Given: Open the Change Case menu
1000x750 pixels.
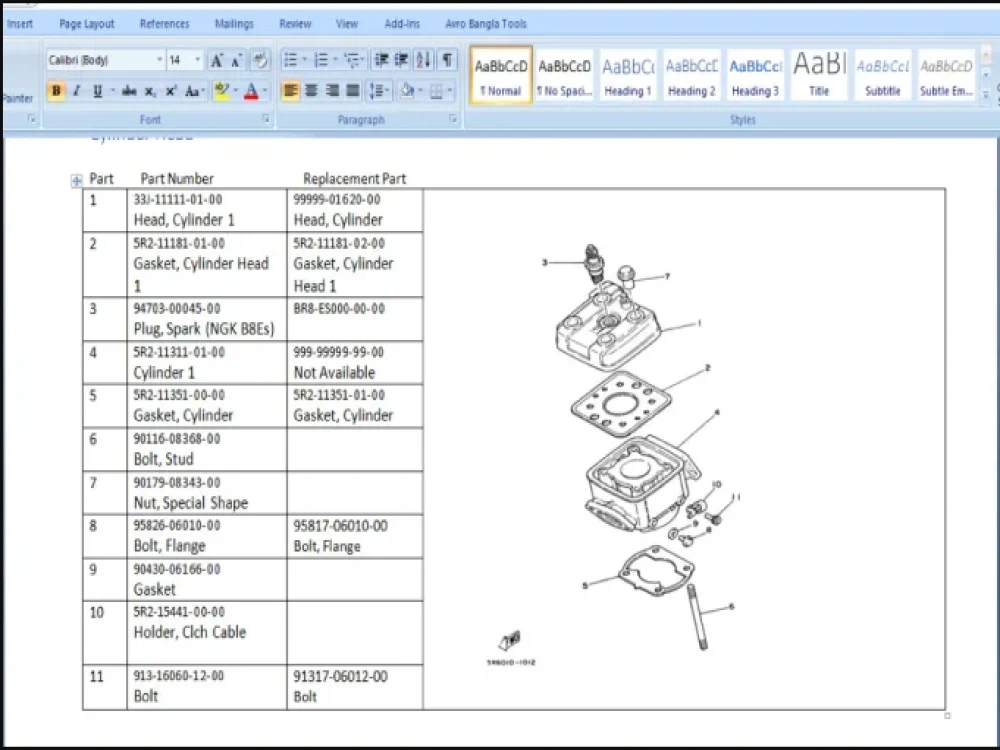Looking at the screenshot, I should pos(193,91).
